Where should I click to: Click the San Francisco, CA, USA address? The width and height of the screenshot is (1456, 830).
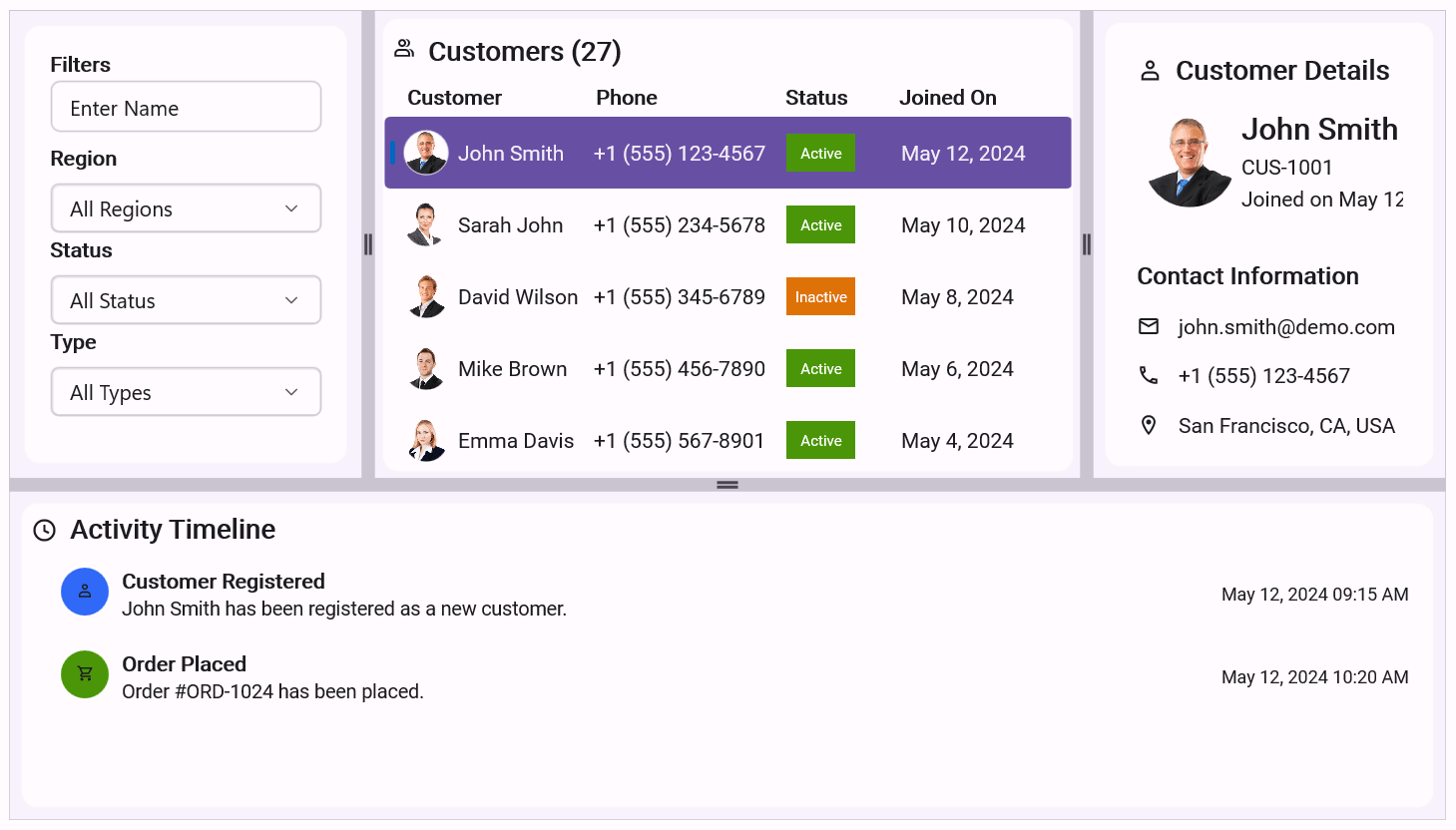[x=1286, y=426]
